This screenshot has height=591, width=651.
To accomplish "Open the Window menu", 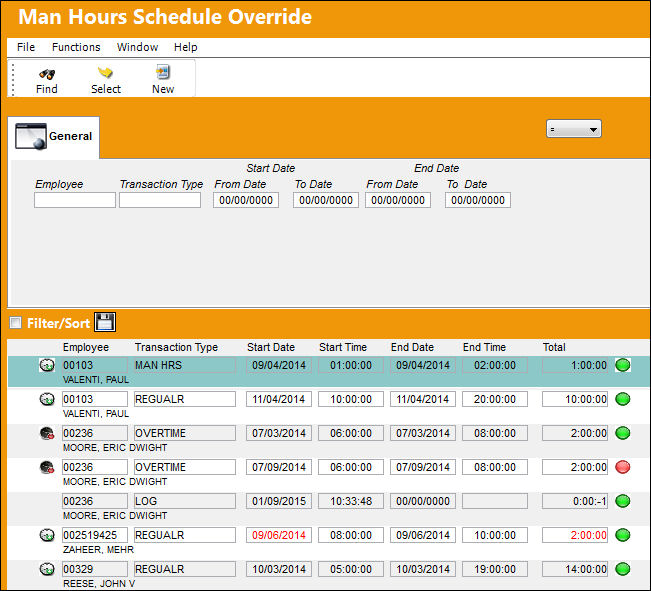I will pos(137,47).
